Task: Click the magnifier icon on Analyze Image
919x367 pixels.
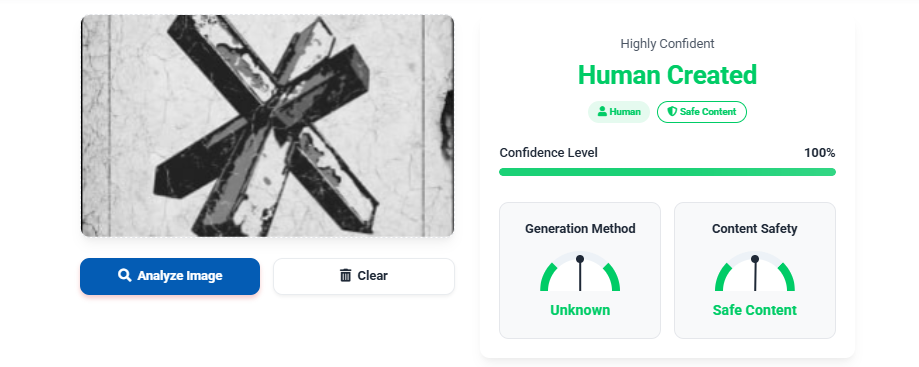Action: pos(124,276)
